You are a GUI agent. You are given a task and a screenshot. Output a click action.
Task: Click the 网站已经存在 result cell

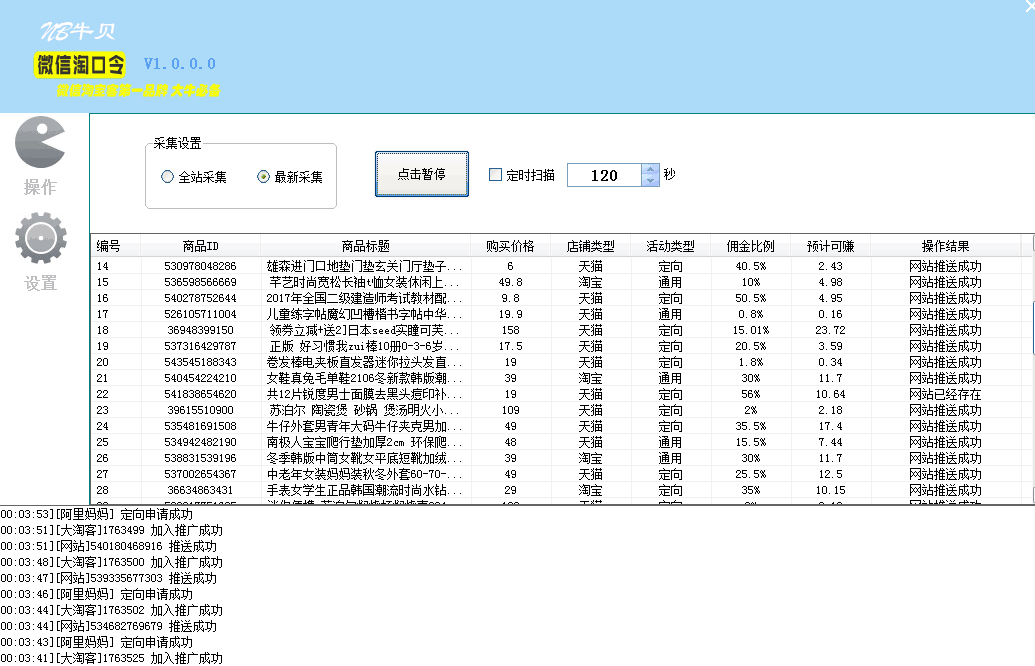pyautogui.click(x=945, y=394)
